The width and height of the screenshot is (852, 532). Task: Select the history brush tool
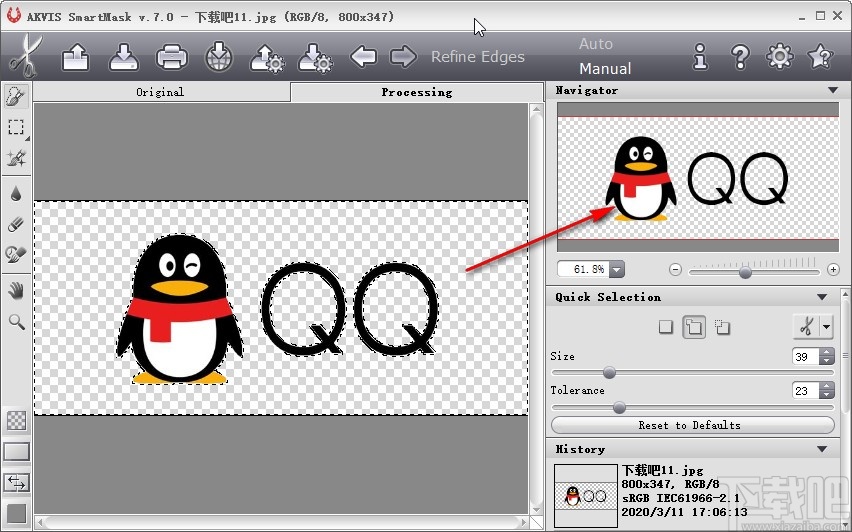(x=16, y=254)
